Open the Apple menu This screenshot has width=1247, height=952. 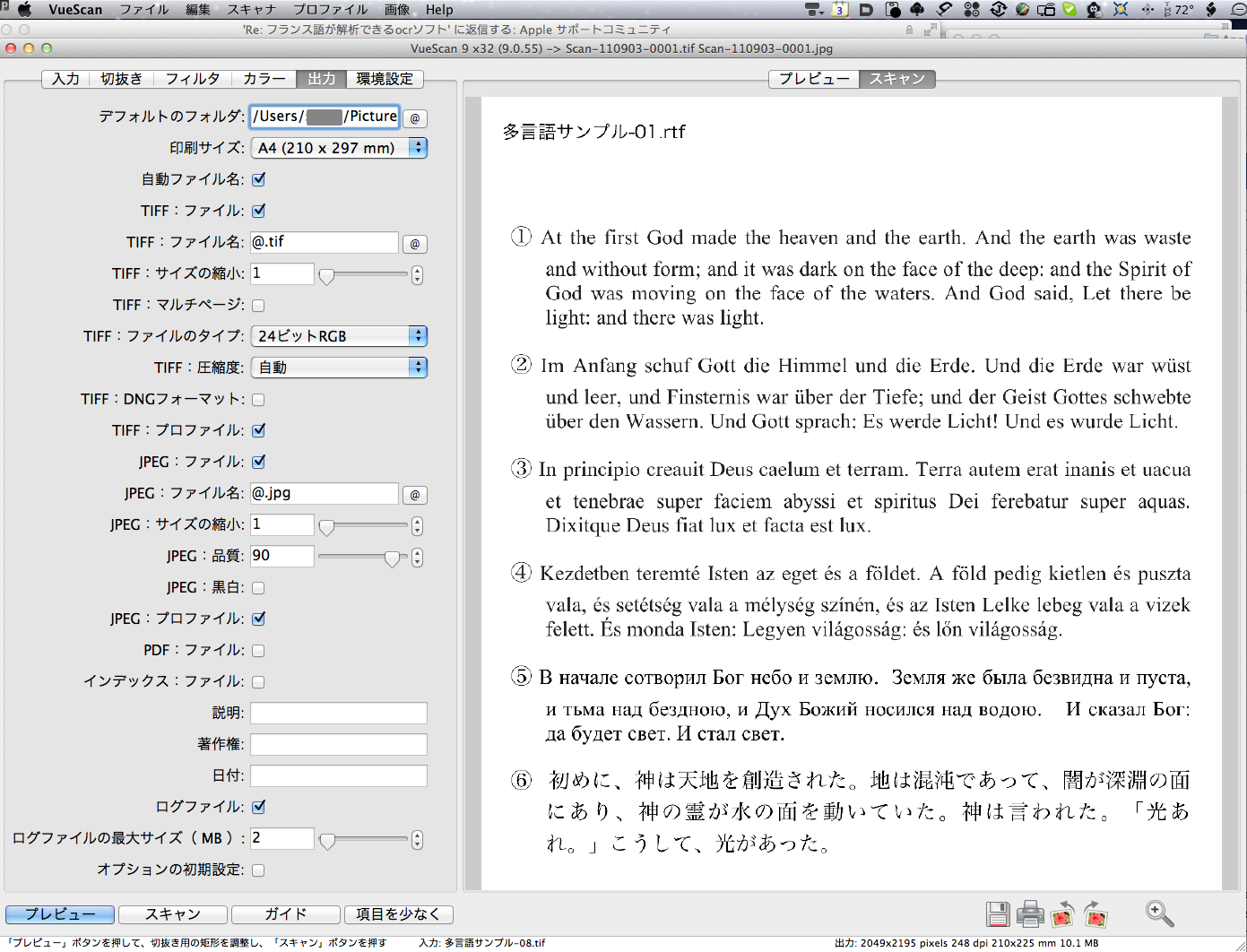24,9
